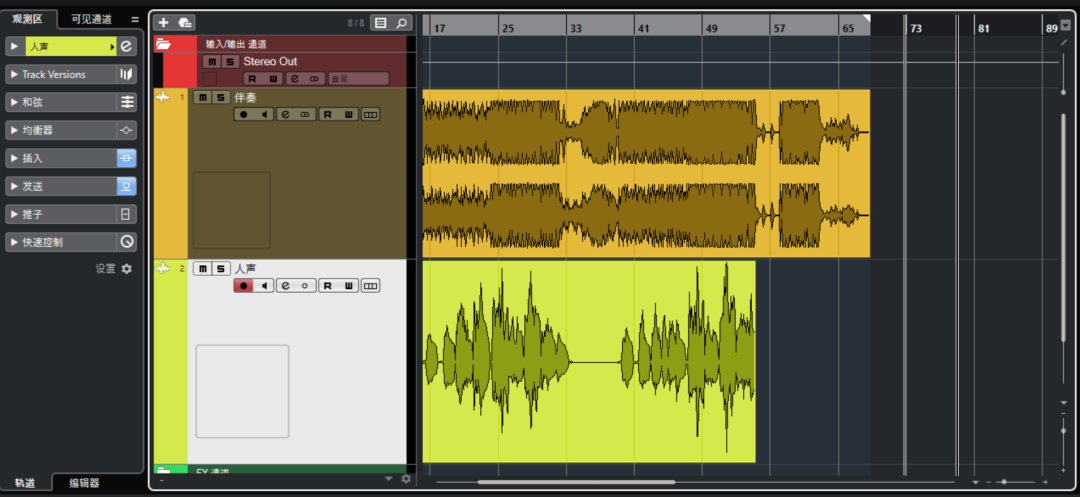Viewport: 1080px width, 497px height.
Task: Open the 设置 gear in inspector
Action: click(126, 269)
